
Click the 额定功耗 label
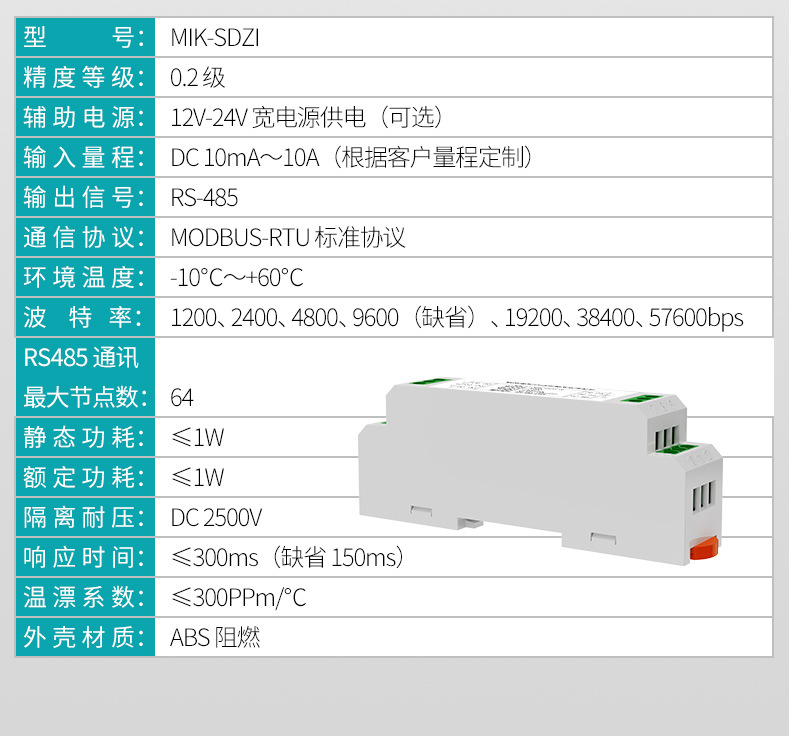coord(84,477)
